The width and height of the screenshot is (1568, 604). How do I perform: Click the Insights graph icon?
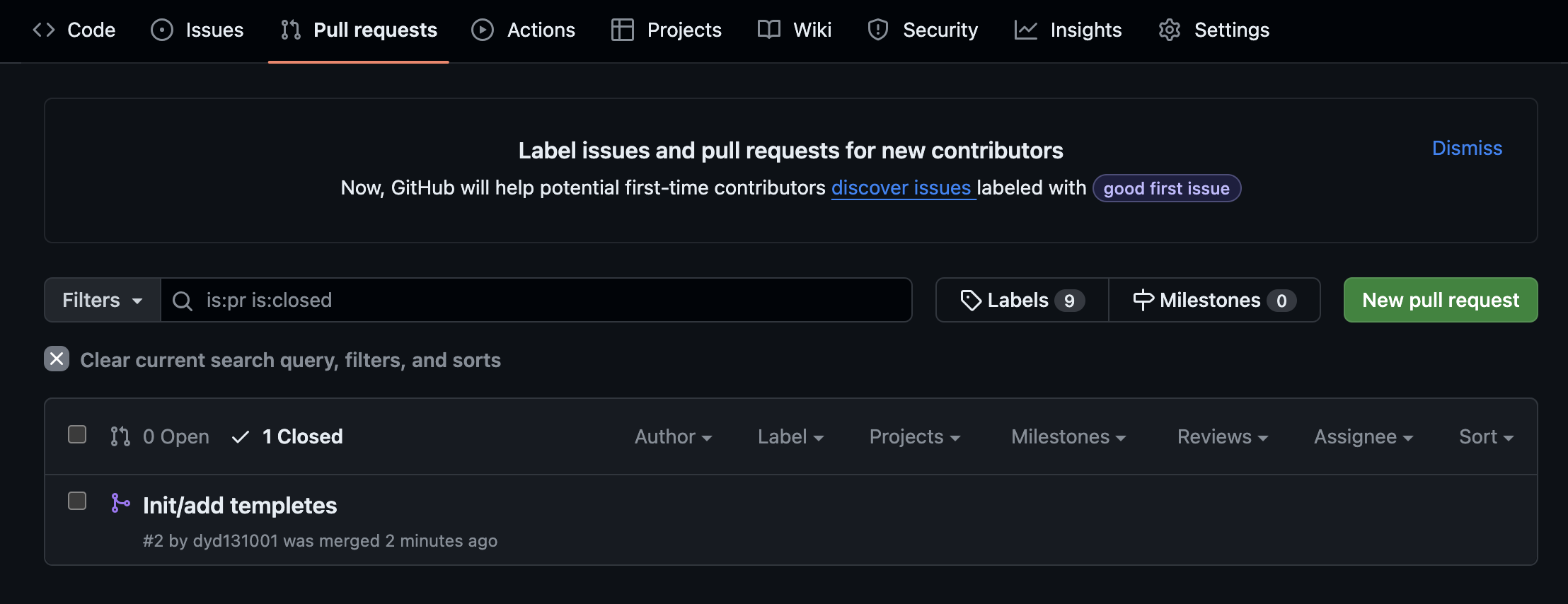(1025, 30)
